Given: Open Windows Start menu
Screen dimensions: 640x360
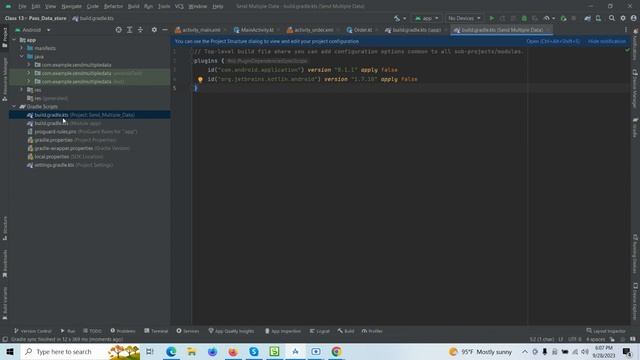Looking at the screenshot, I should click(10, 351).
